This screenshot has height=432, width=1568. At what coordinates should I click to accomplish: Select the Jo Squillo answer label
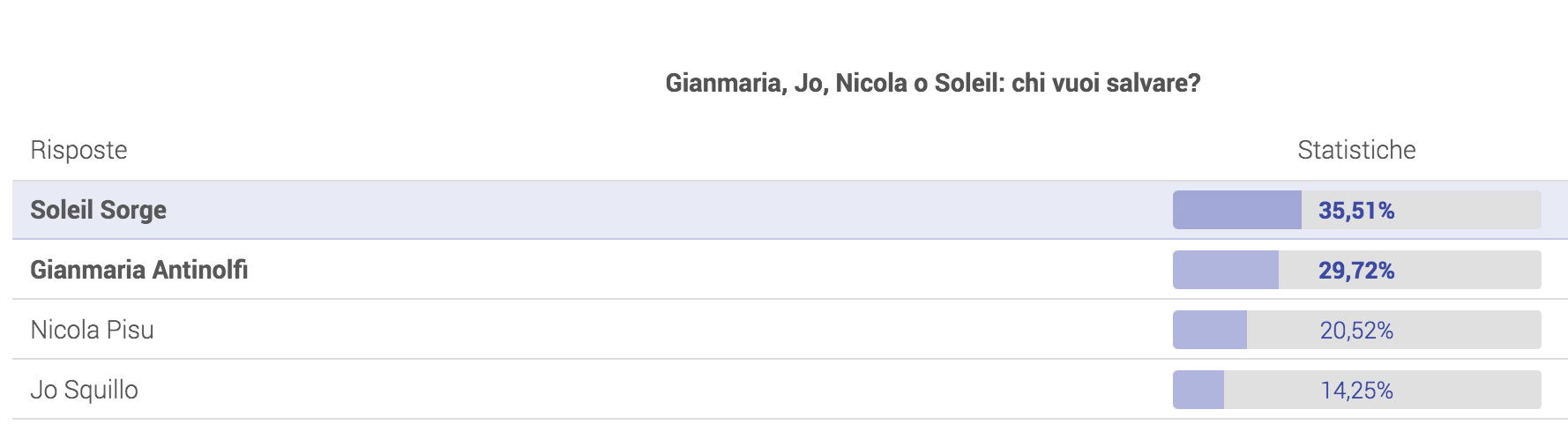tap(84, 390)
